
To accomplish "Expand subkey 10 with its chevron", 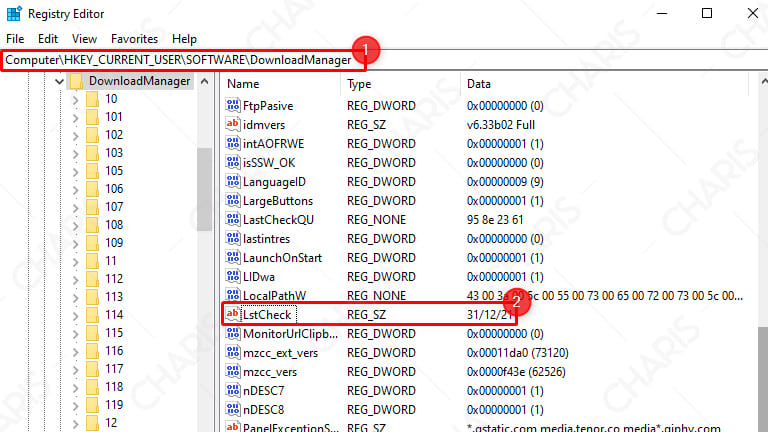I will pyautogui.click(x=75, y=100).
